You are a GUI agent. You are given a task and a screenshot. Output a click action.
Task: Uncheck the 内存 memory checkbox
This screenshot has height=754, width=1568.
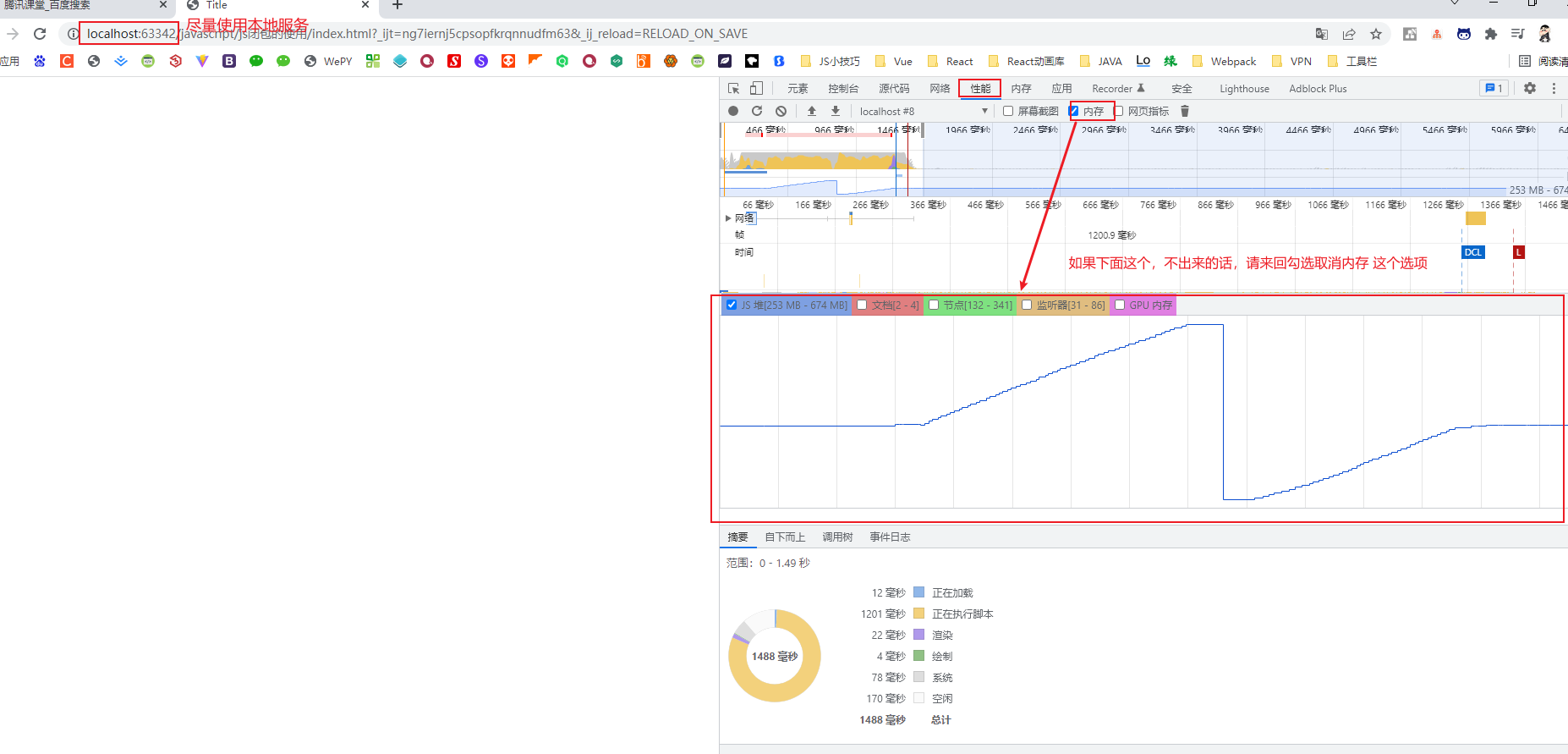click(x=1074, y=111)
